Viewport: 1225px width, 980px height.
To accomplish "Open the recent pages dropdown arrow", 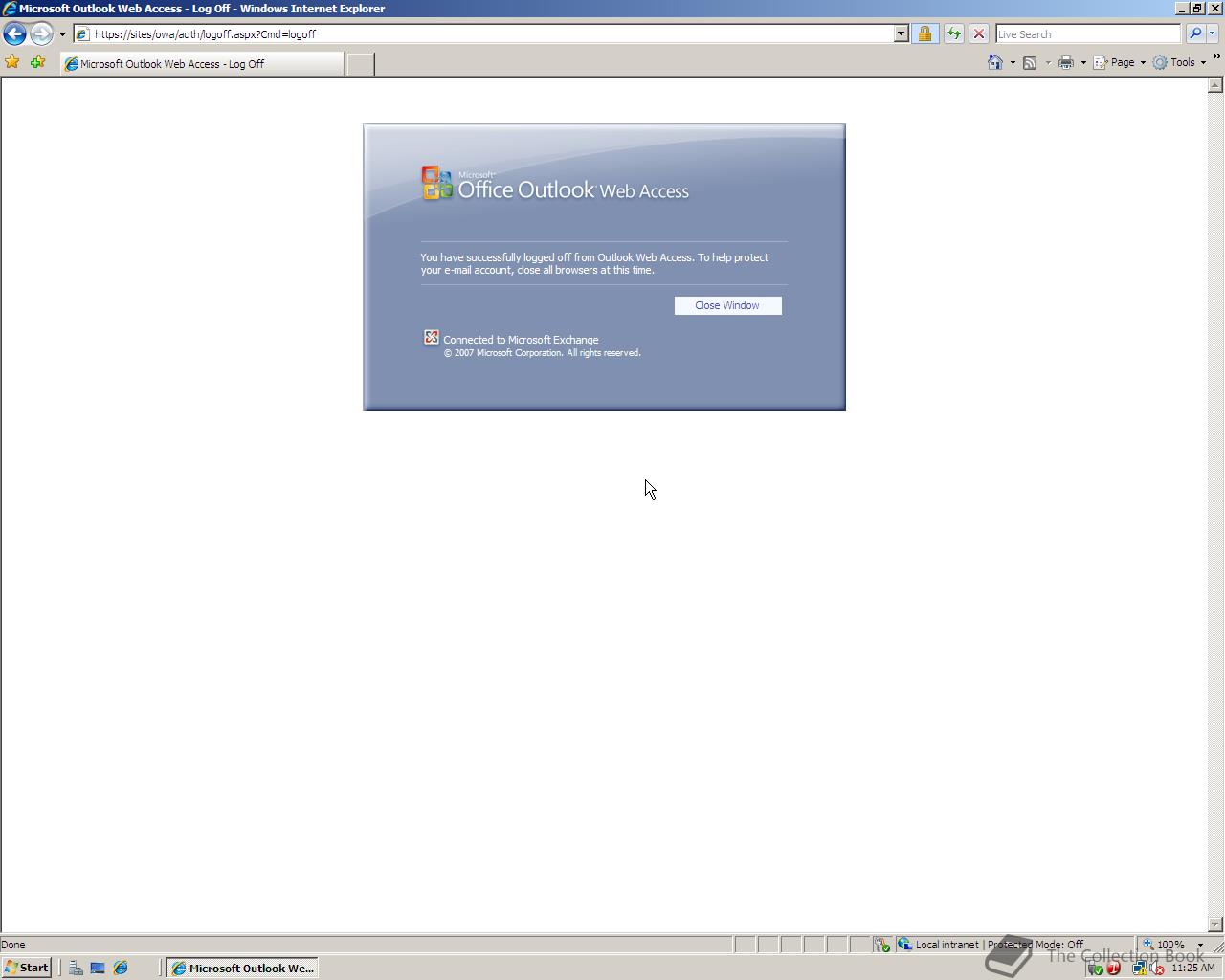I will [62, 34].
